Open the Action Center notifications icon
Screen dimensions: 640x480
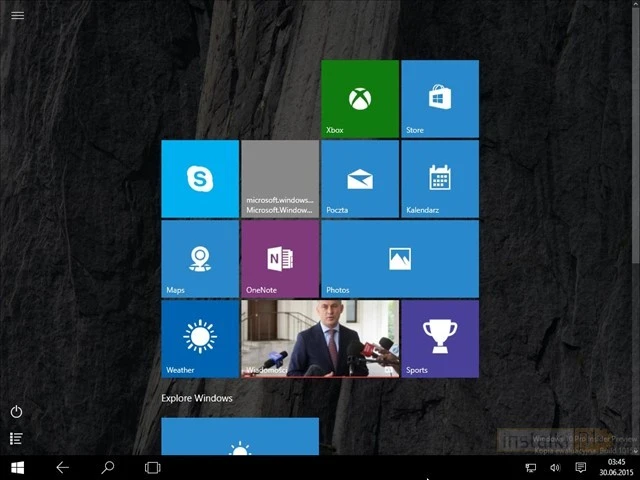click(x=581, y=467)
